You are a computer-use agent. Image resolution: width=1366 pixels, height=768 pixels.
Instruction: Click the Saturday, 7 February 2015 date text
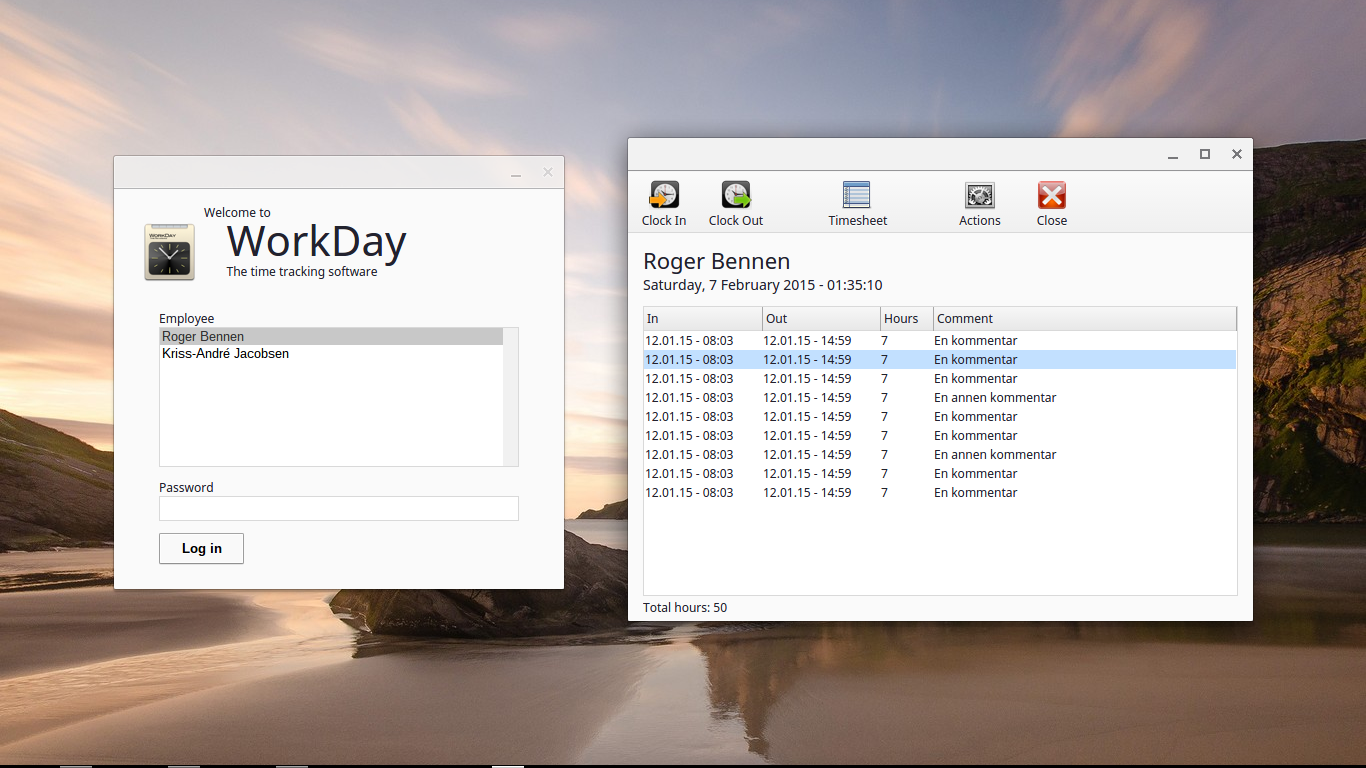click(x=762, y=286)
